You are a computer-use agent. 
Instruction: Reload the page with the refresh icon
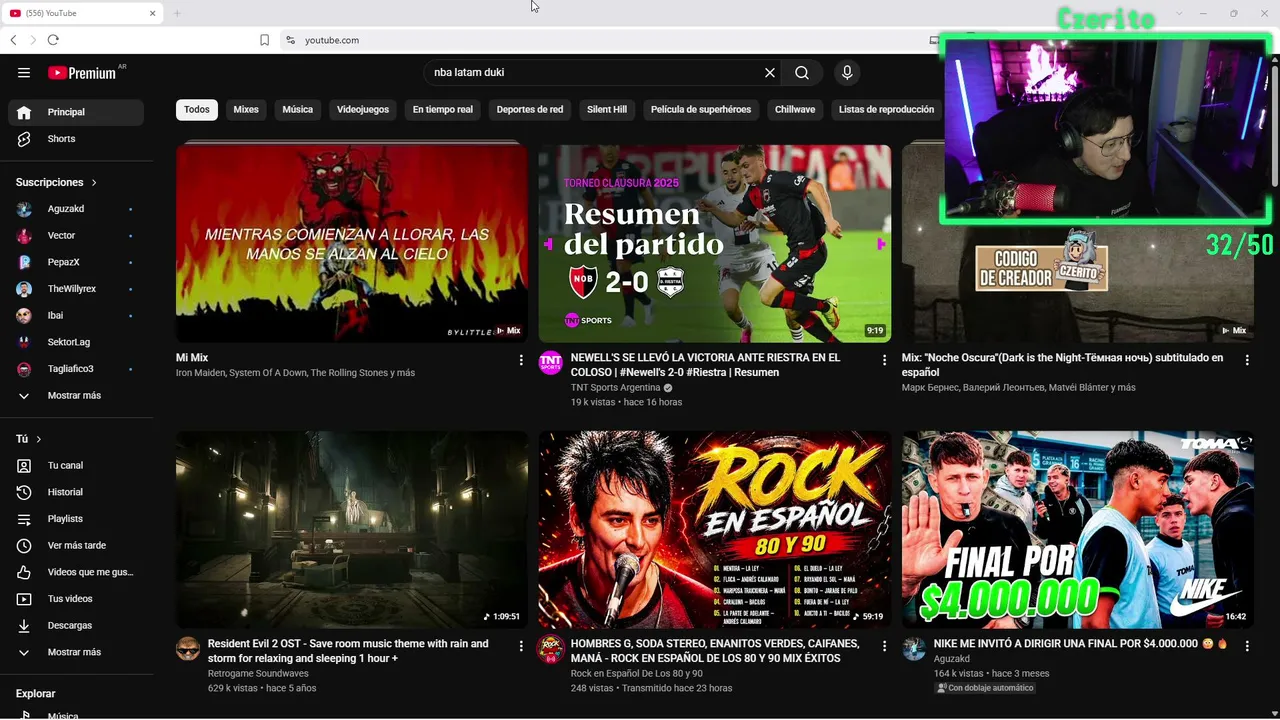coord(53,40)
